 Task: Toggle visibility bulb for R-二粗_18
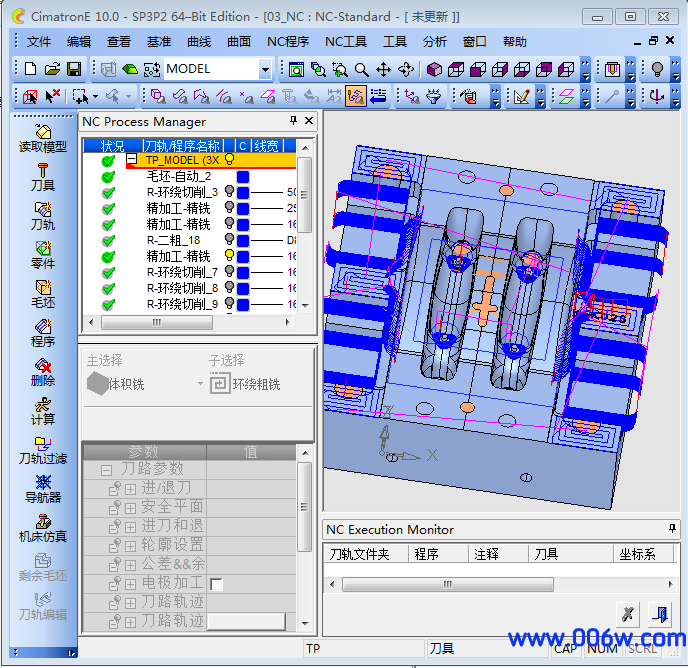pos(229,239)
